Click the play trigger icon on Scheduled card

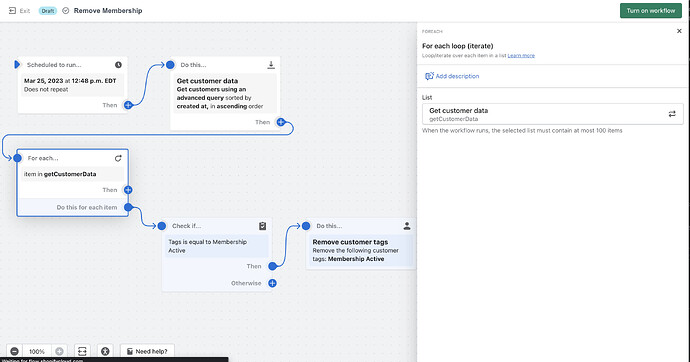pyautogui.click(x=17, y=65)
